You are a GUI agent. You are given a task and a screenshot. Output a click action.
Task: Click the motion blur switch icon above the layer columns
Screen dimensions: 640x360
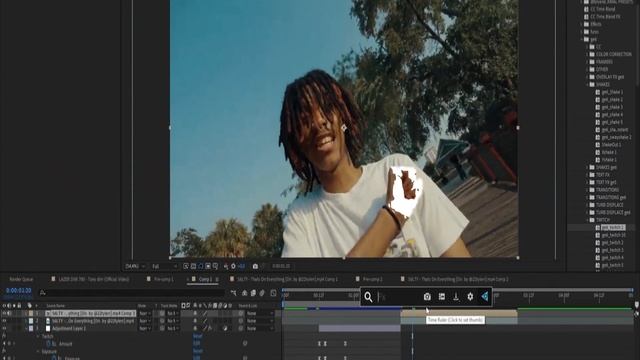pos(262,293)
